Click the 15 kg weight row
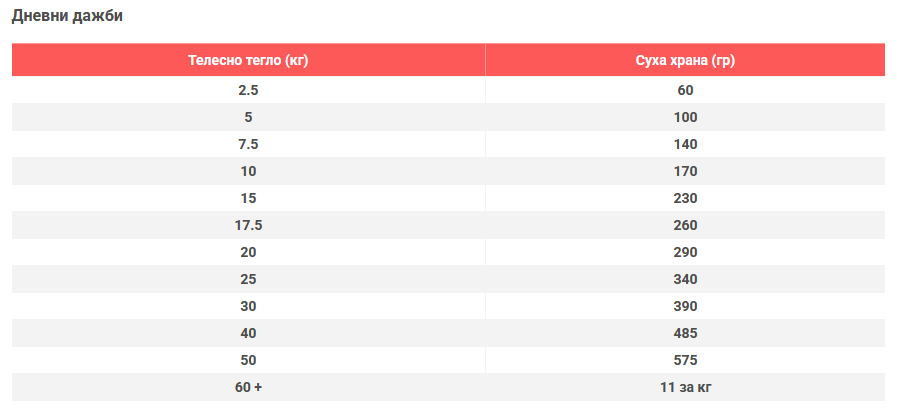897x411 pixels. [248, 198]
